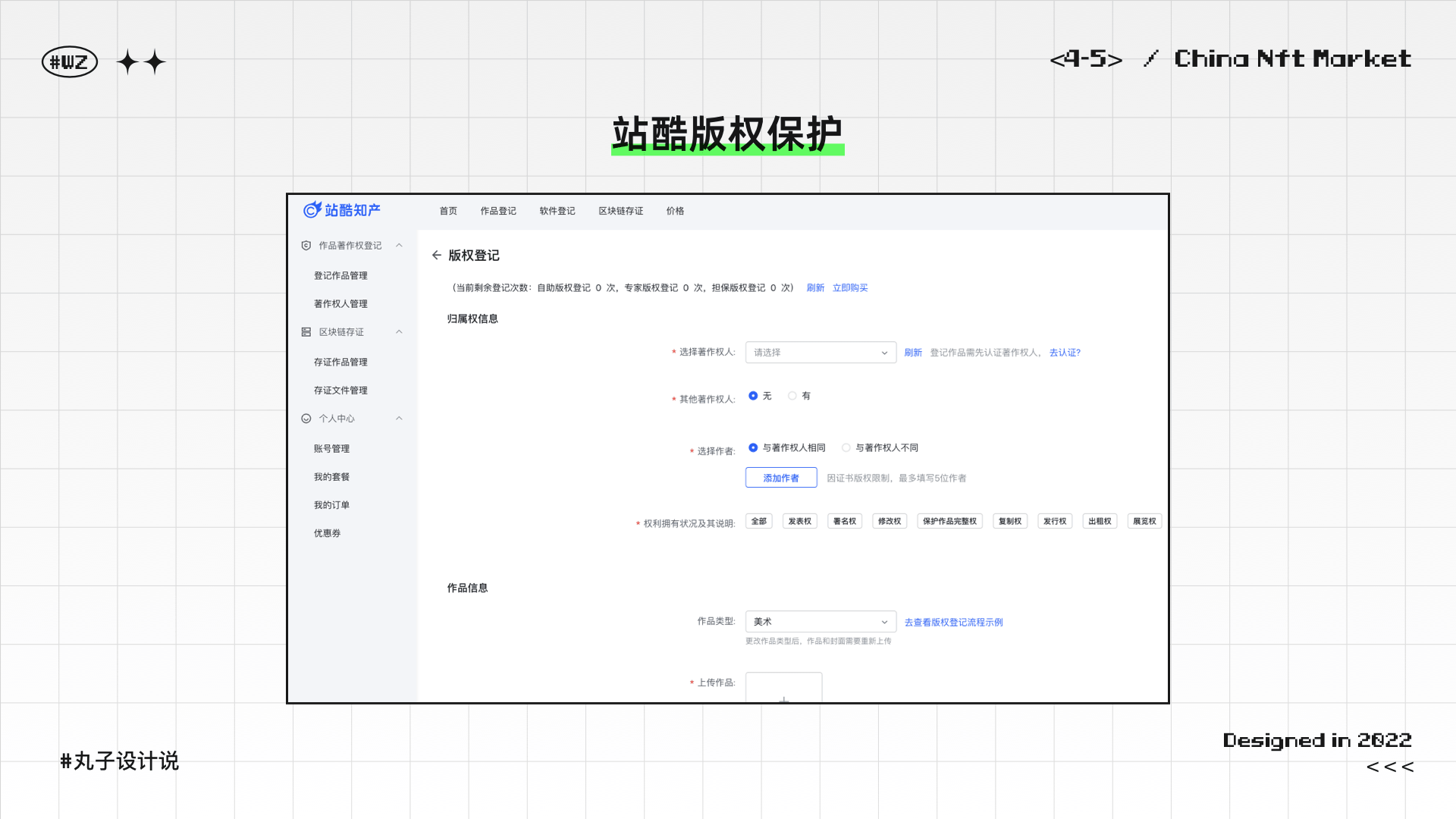Image resolution: width=1456 pixels, height=819 pixels.
Task: Click the #WZ oval badge
Action: [x=70, y=62]
